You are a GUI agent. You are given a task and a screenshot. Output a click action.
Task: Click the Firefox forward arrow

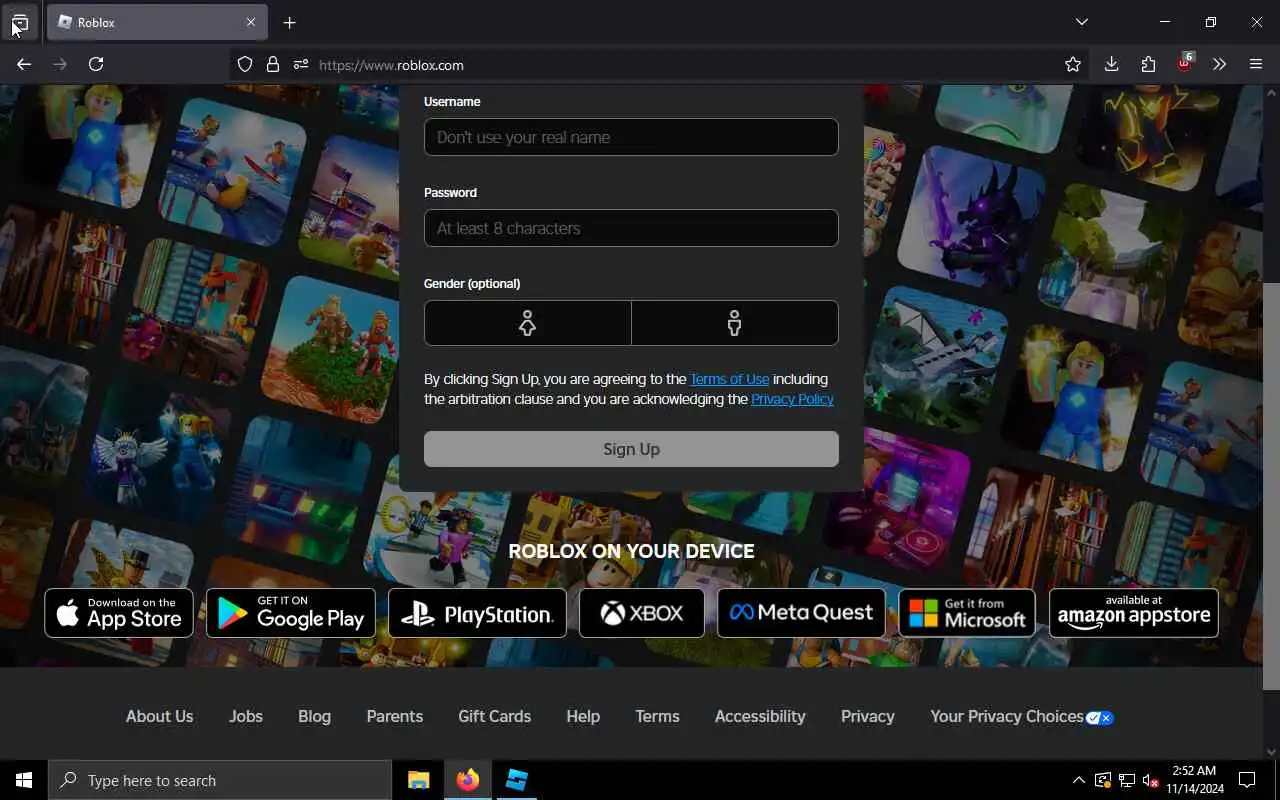coord(60,64)
